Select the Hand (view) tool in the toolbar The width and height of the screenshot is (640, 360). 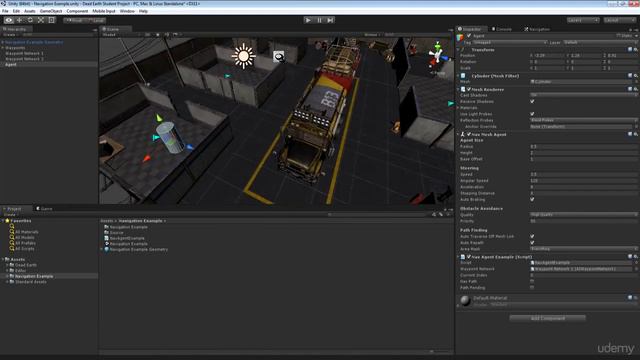[x=9, y=20]
